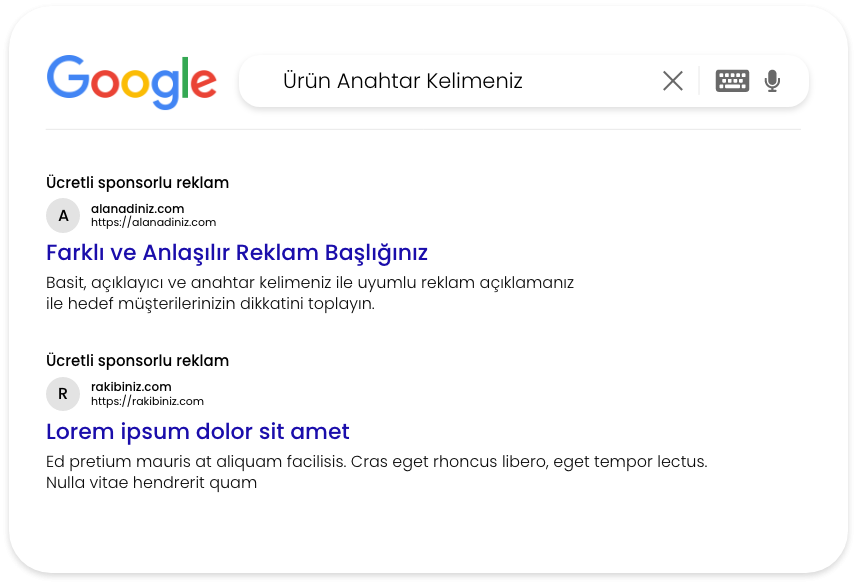Clear the search query with the X icon
This screenshot has width=857, height=585.
click(673, 81)
